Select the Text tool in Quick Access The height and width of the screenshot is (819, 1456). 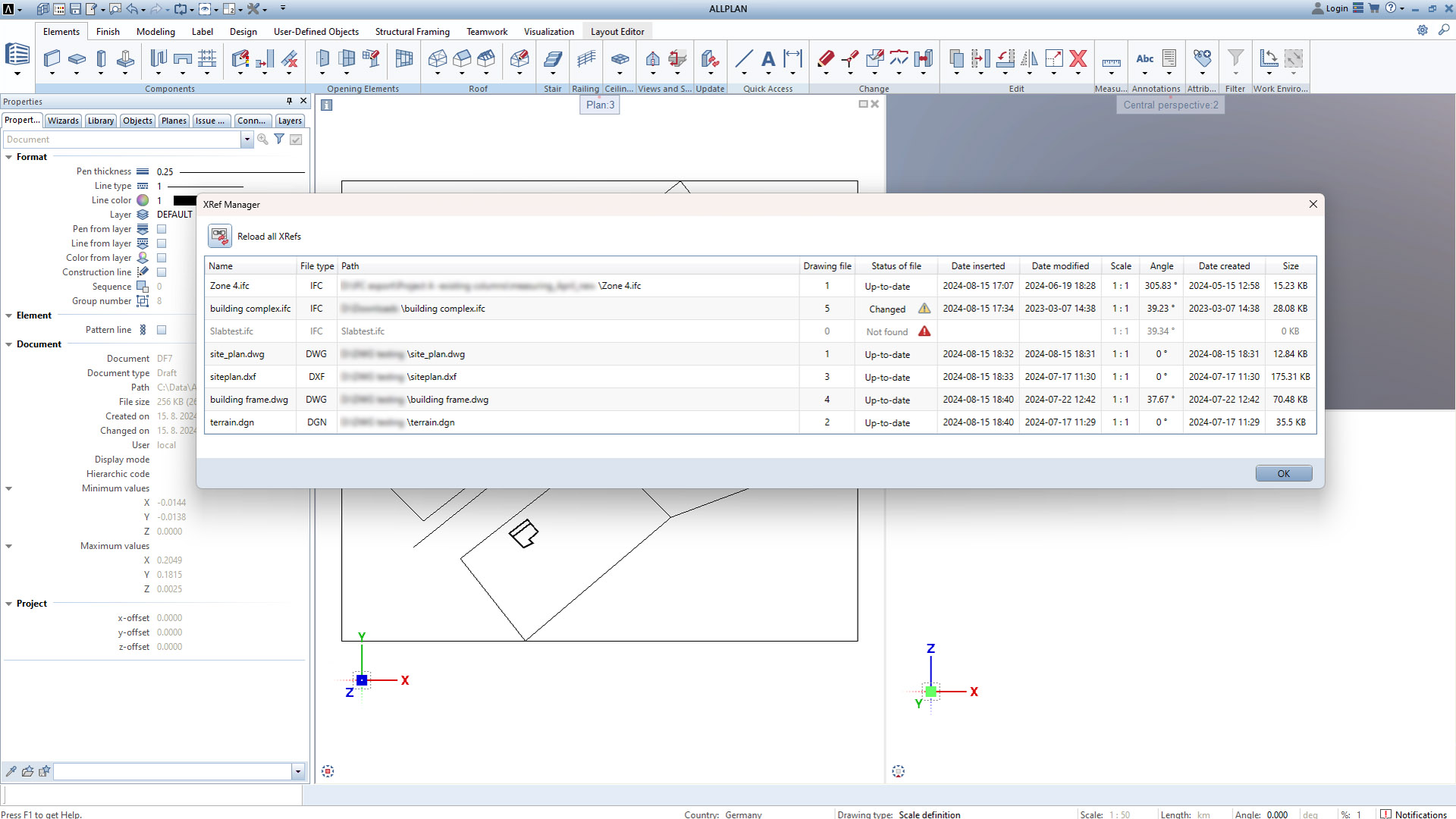(x=768, y=58)
